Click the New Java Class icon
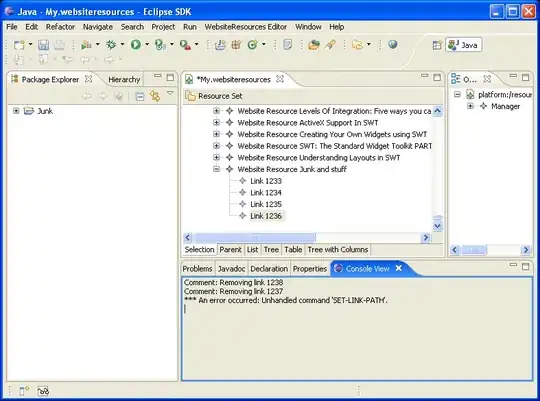This screenshot has height=401, width=540. pos(252,45)
